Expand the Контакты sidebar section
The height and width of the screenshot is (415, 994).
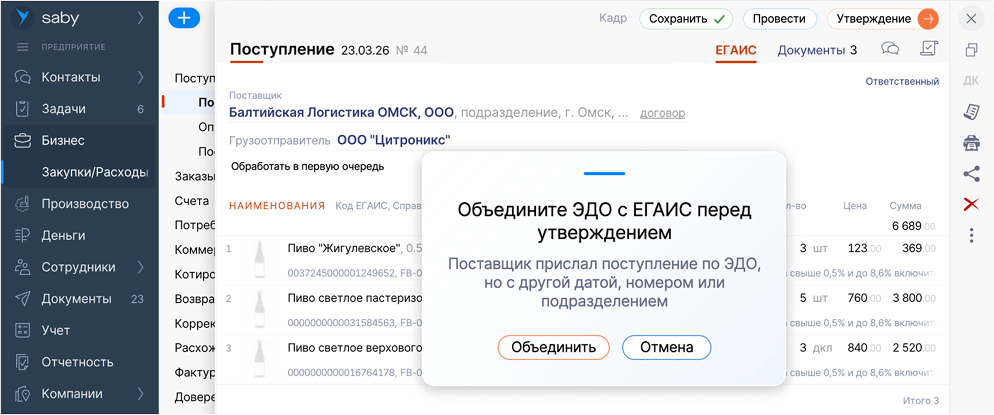[x=141, y=77]
